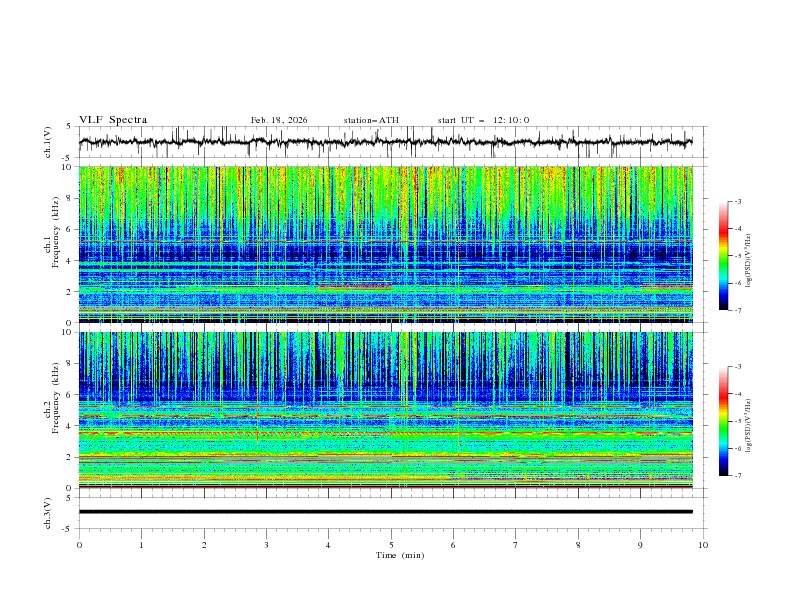792x612 pixels.
Task: Click the time axis tick label "4"
Action: (328, 545)
